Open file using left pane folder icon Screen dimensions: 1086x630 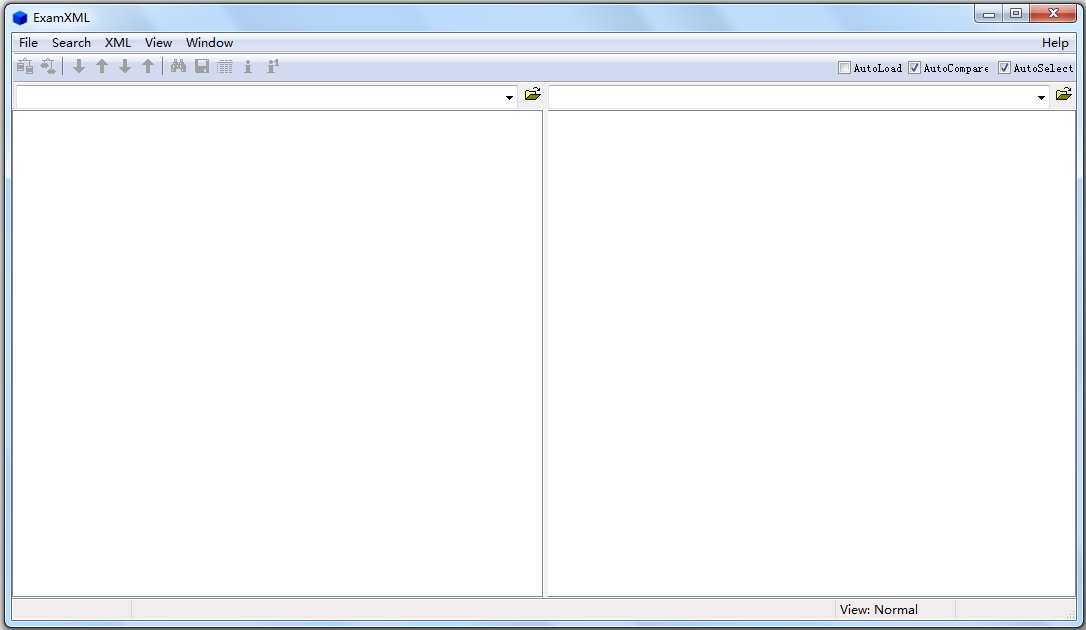(533, 94)
